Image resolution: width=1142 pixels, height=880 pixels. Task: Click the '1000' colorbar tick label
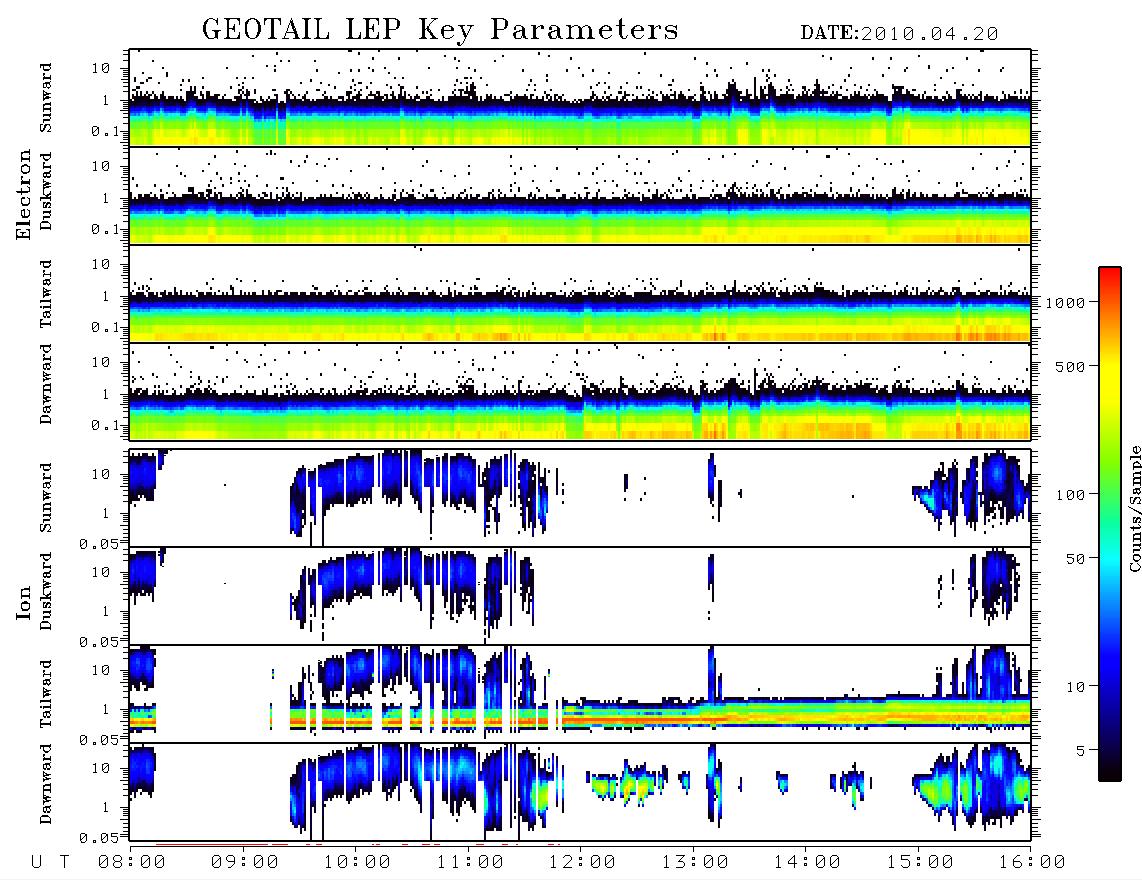coord(1066,303)
